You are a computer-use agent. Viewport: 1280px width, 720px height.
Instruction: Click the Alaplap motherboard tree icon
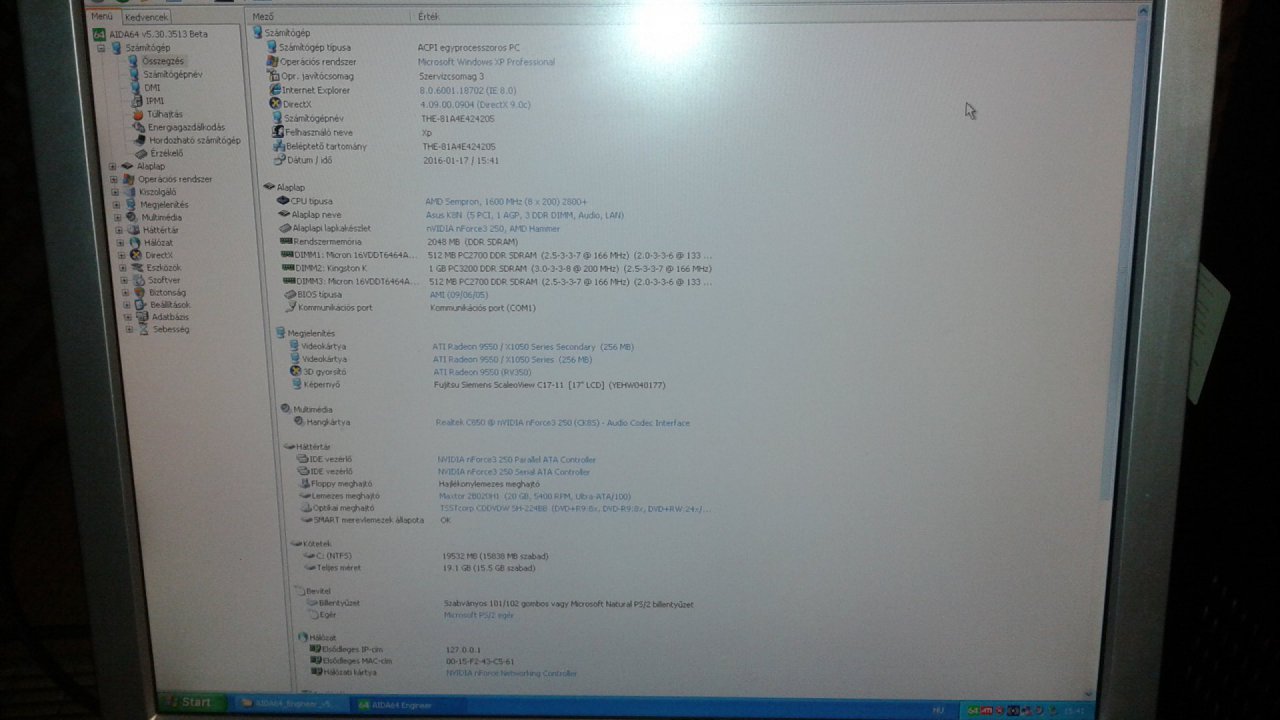pyautogui.click(x=126, y=166)
